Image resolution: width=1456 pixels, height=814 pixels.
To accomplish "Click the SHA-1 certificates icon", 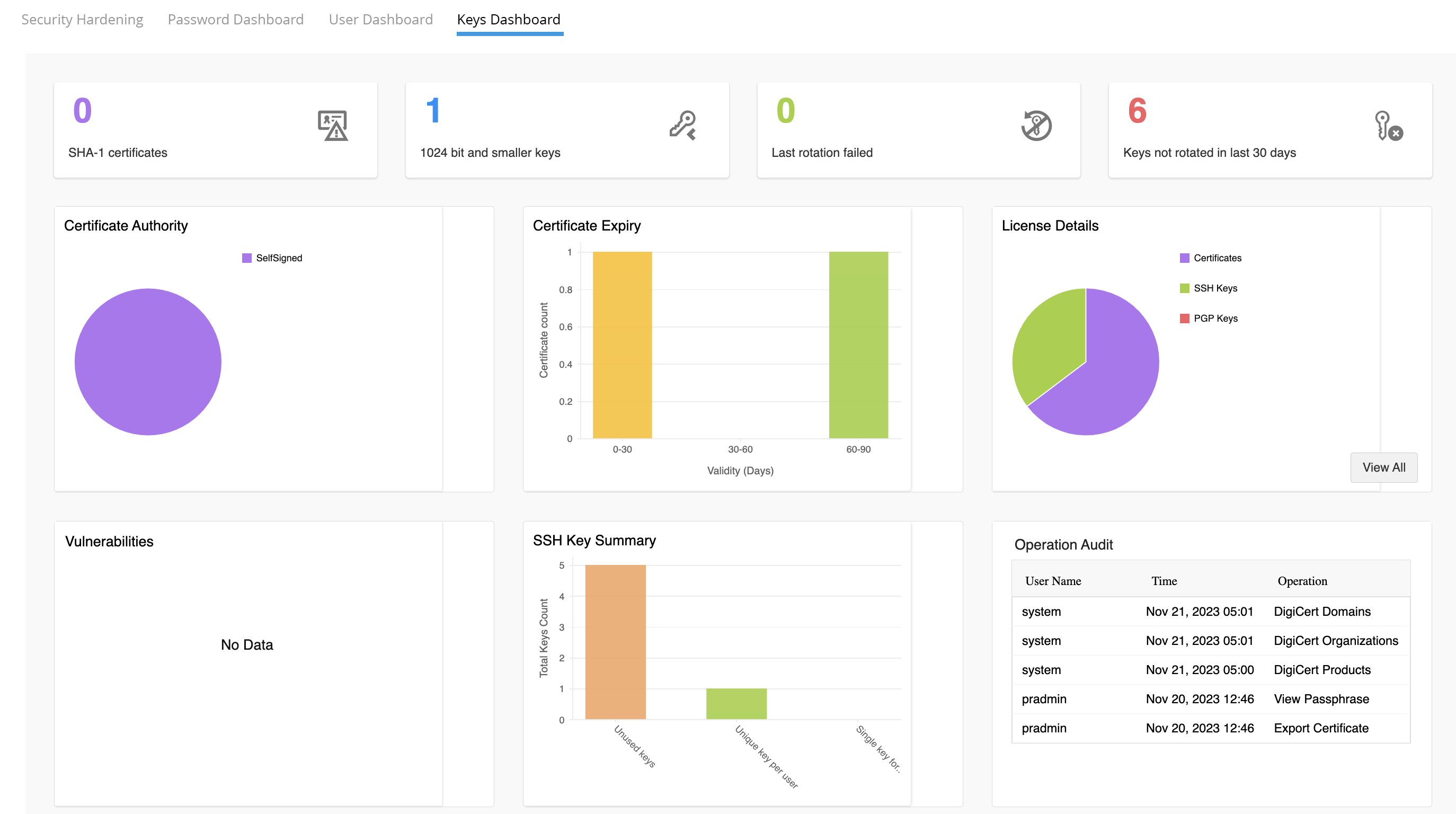I will coord(332,127).
